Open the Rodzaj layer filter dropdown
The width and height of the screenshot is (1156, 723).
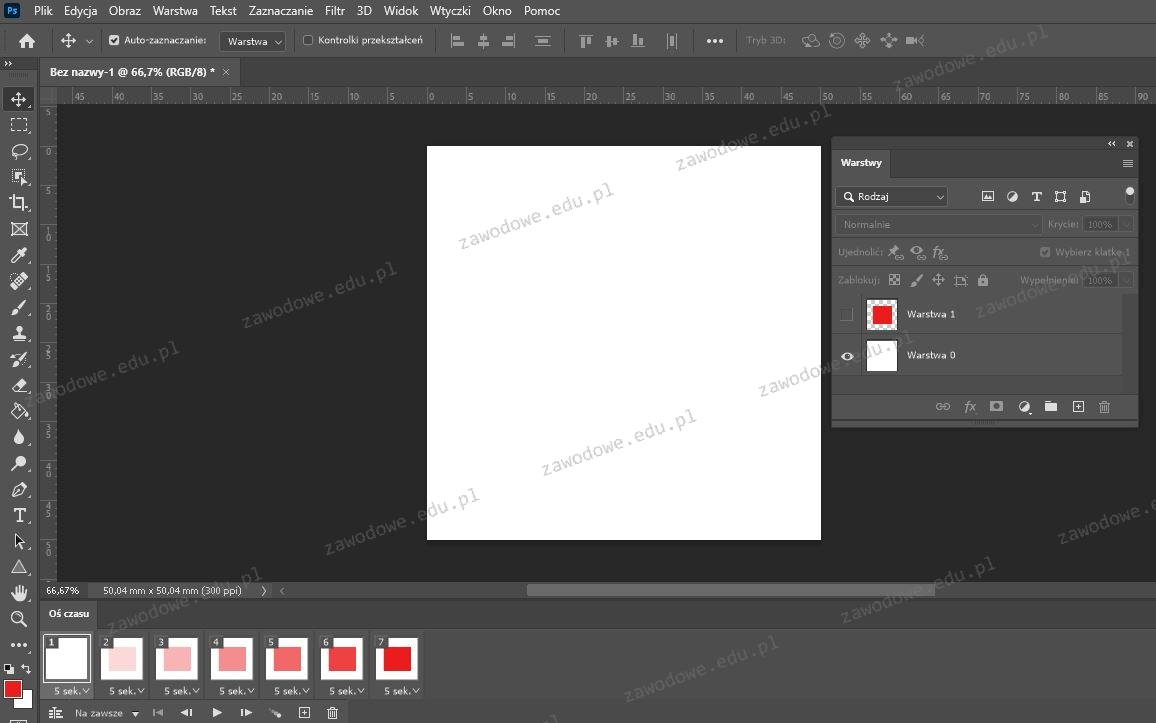(891, 197)
